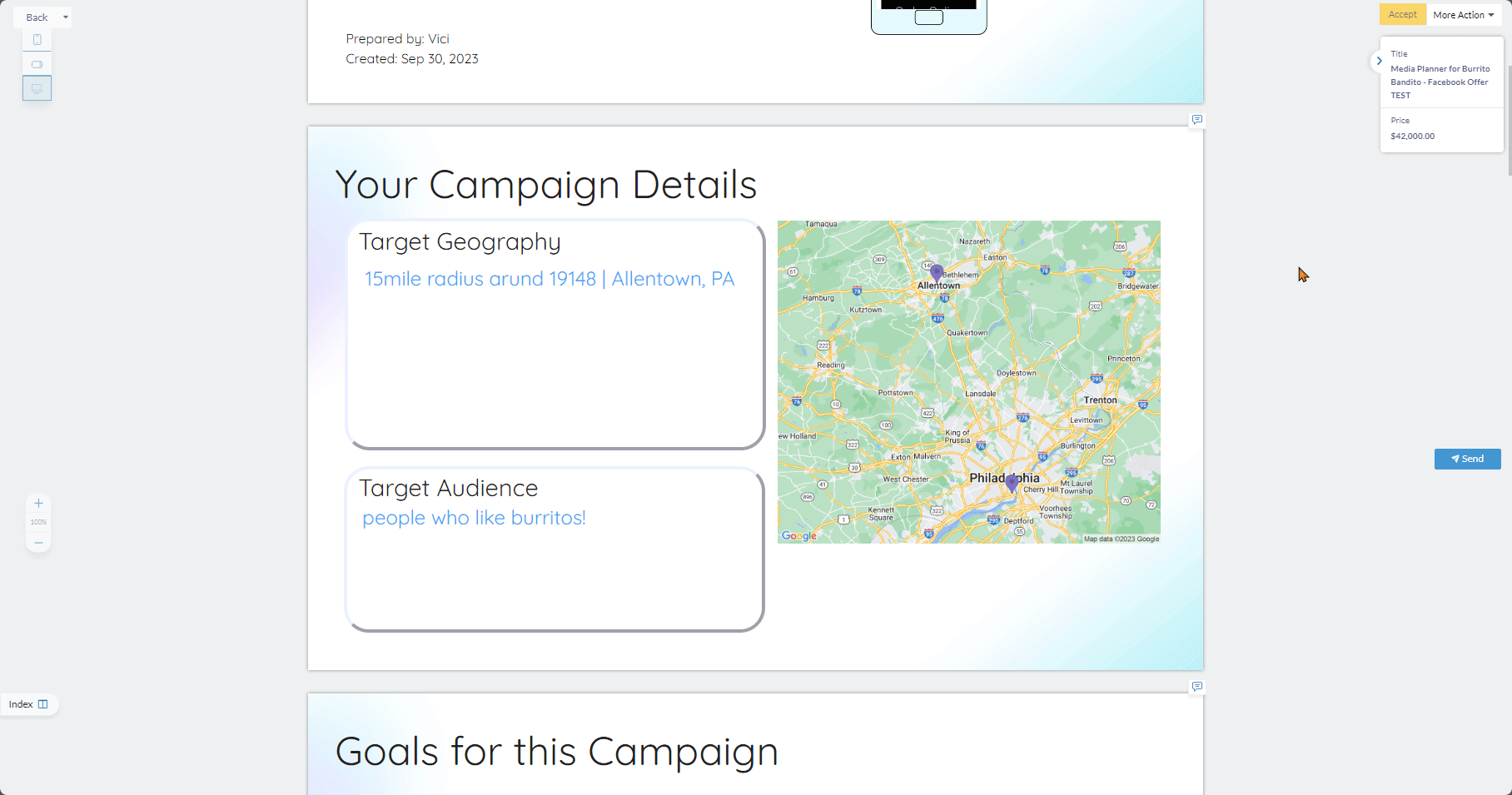
Task: Click the Allentown map pin
Action: point(937,272)
